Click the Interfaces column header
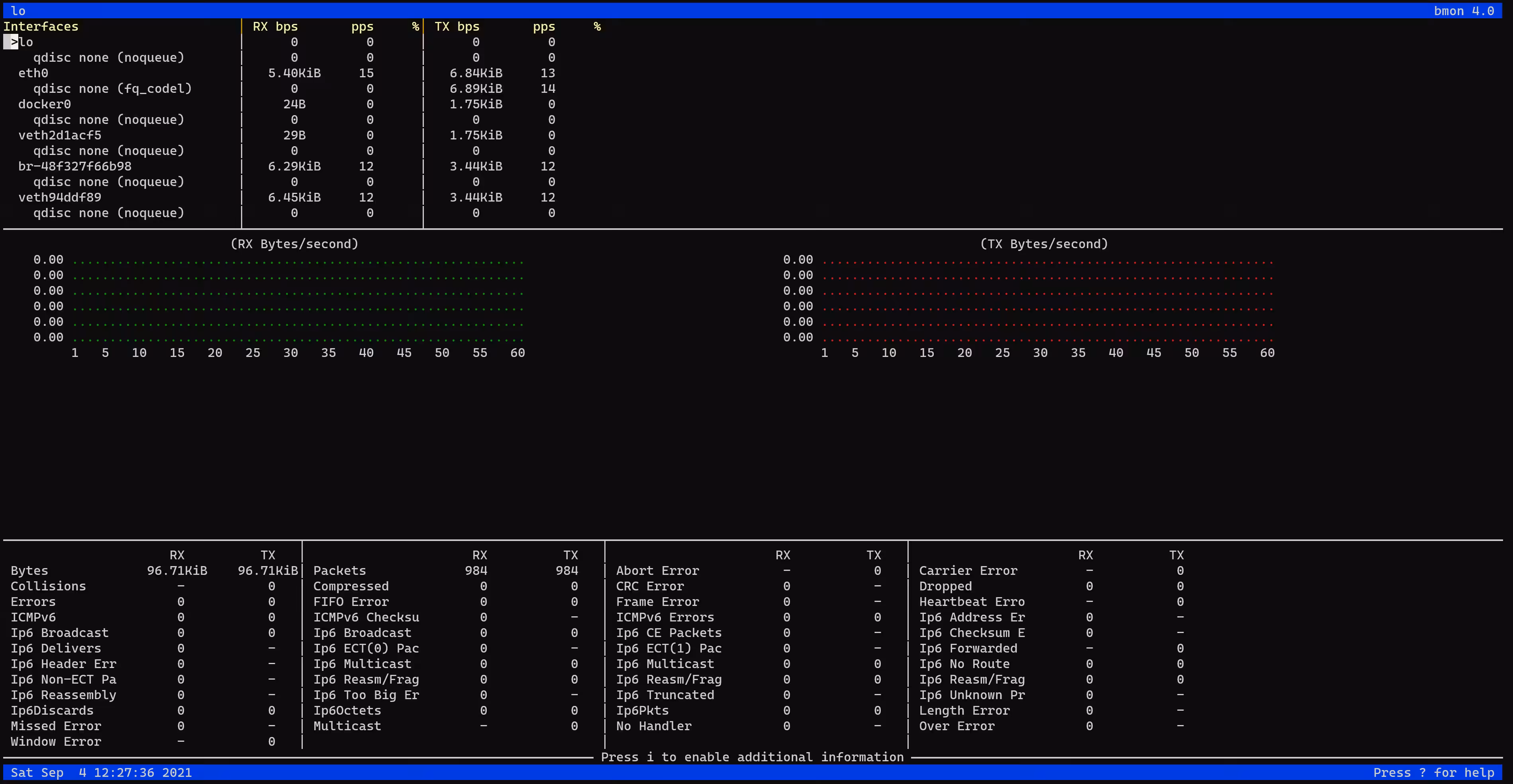This screenshot has height=784, width=1513. point(41,26)
